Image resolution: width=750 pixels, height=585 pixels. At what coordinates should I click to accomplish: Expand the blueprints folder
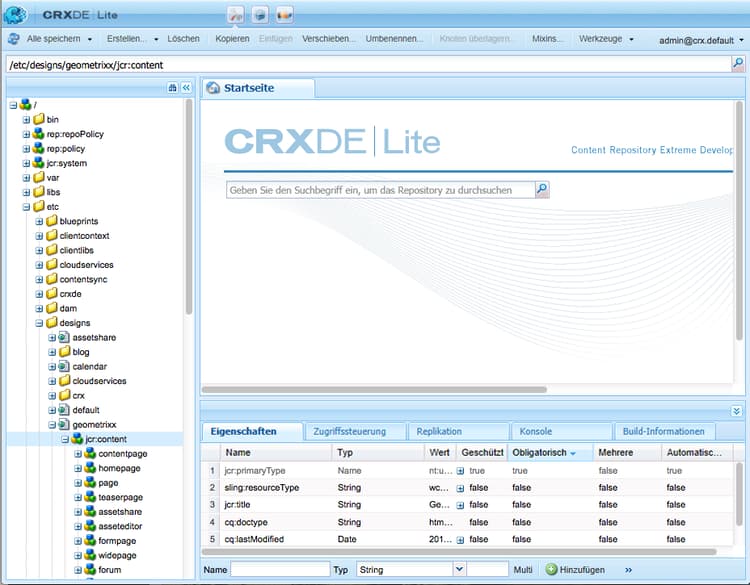(x=39, y=221)
